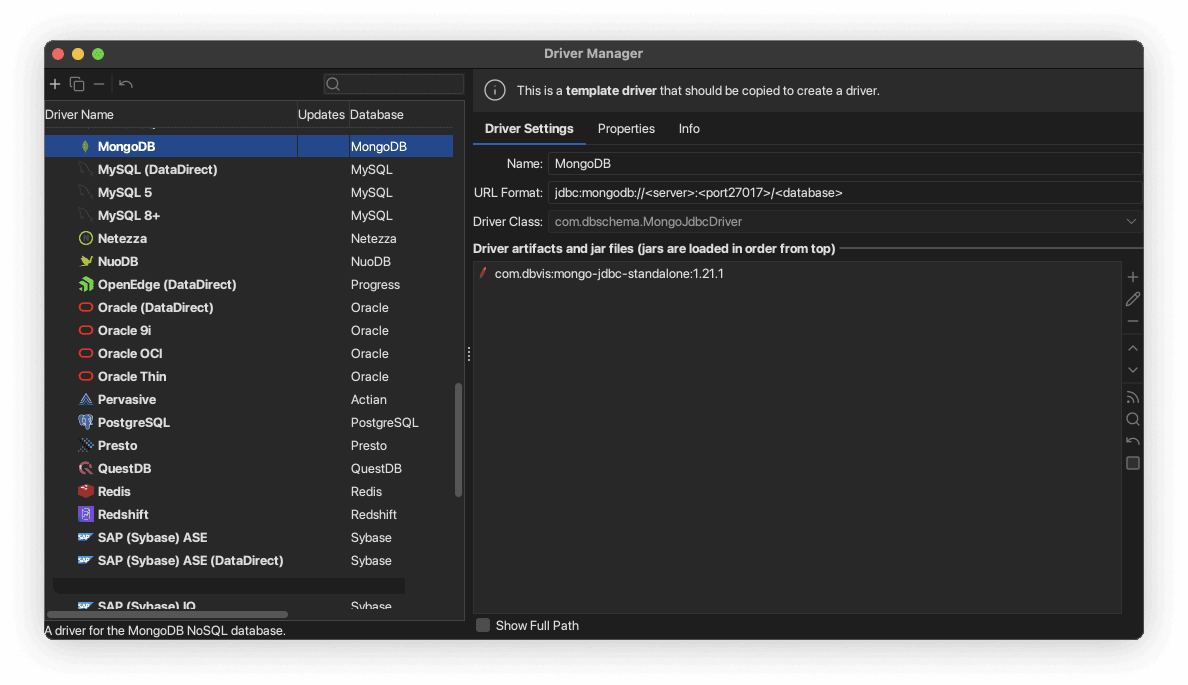Open the Driver Class dropdown
The width and height of the screenshot is (1188, 685).
(1131, 221)
